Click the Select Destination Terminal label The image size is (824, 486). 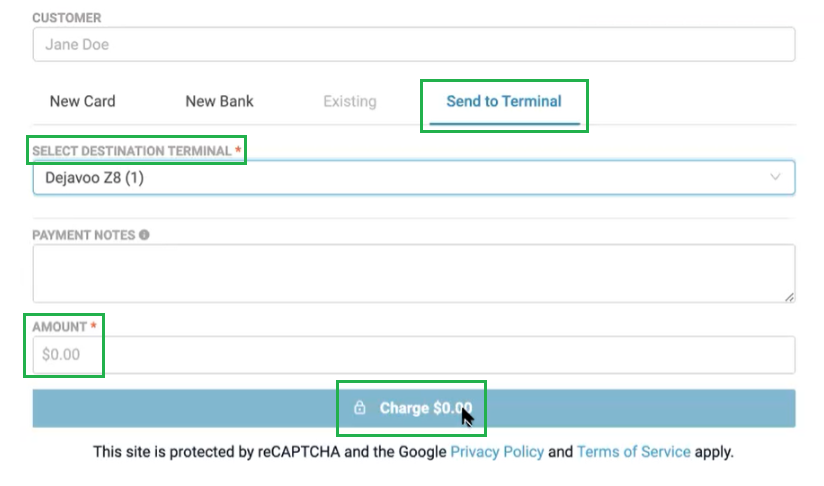132,150
